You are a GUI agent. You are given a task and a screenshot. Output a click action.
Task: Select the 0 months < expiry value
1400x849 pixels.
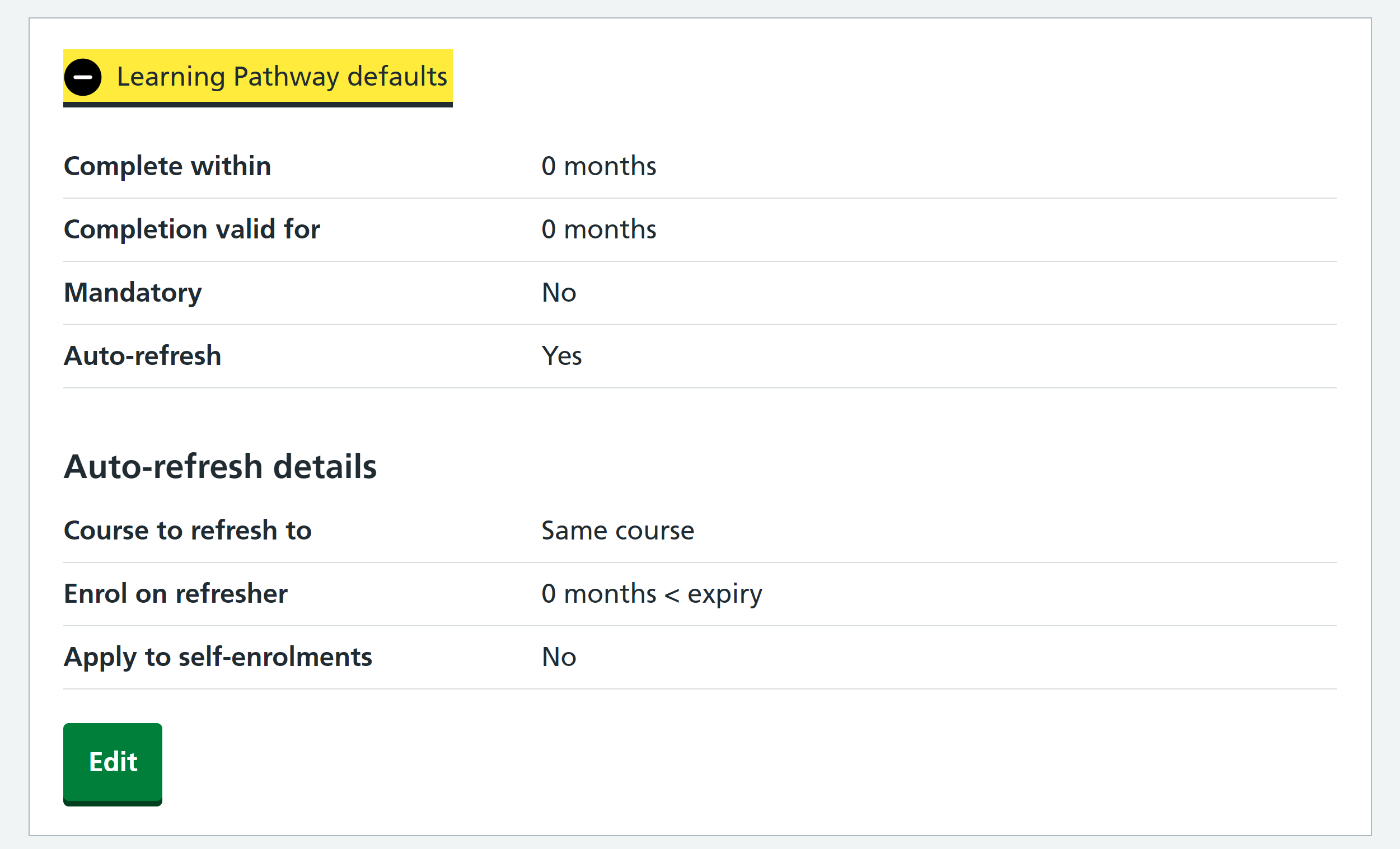click(651, 594)
